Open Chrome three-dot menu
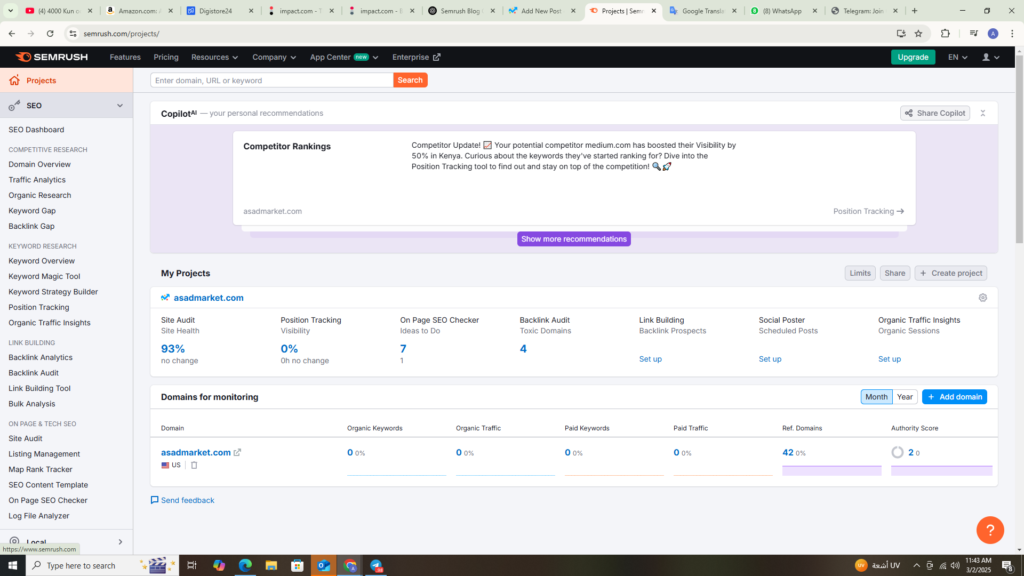Viewport: 1024px width, 576px height. (x=1012, y=33)
